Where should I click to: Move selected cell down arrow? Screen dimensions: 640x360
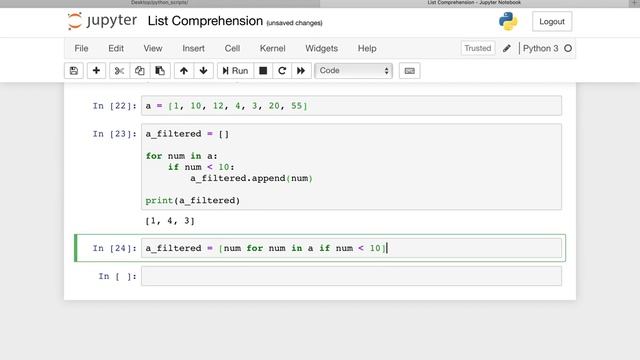[203, 71]
